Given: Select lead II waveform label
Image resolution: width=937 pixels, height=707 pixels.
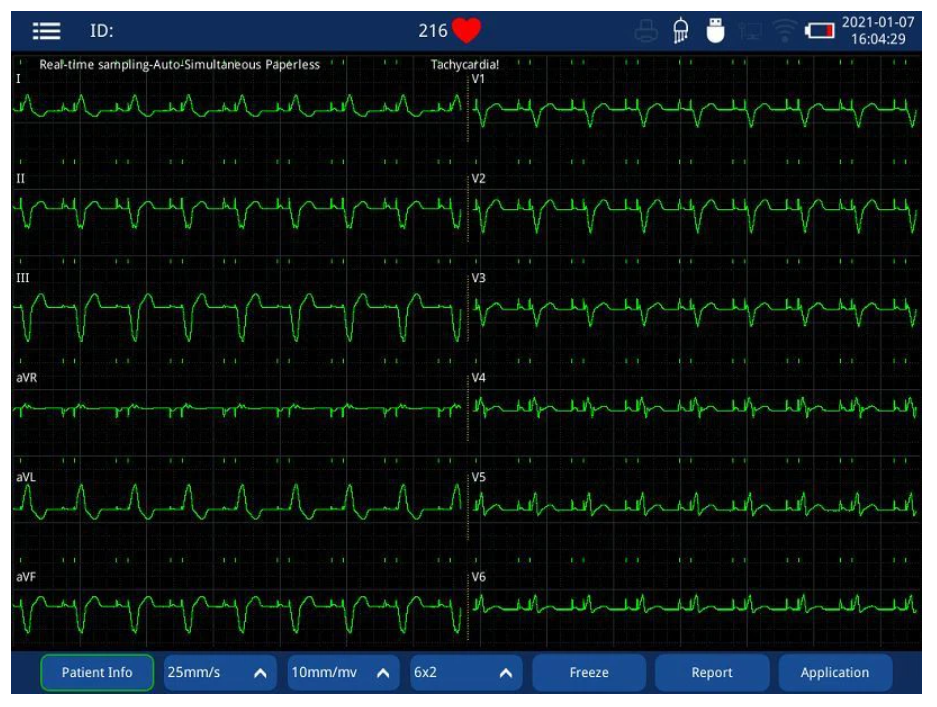Looking at the screenshot, I should coord(20,179).
